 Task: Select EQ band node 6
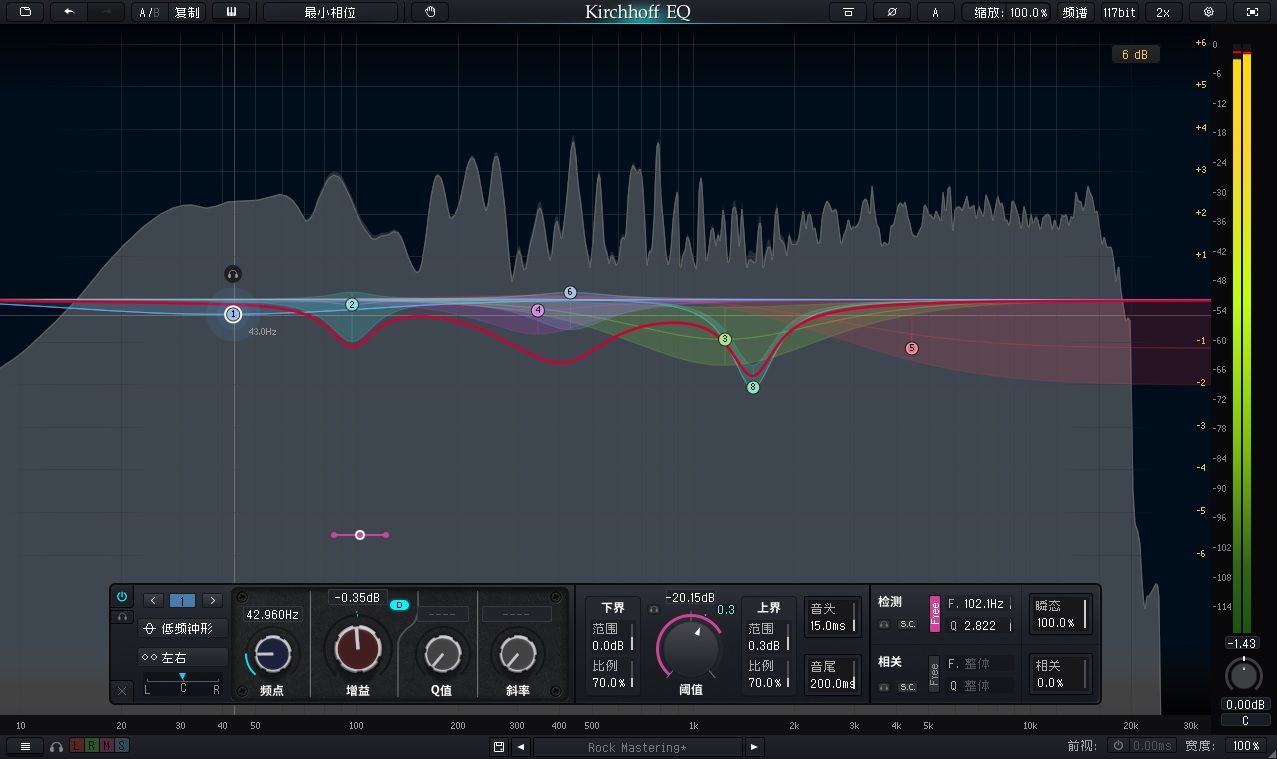coord(570,293)
